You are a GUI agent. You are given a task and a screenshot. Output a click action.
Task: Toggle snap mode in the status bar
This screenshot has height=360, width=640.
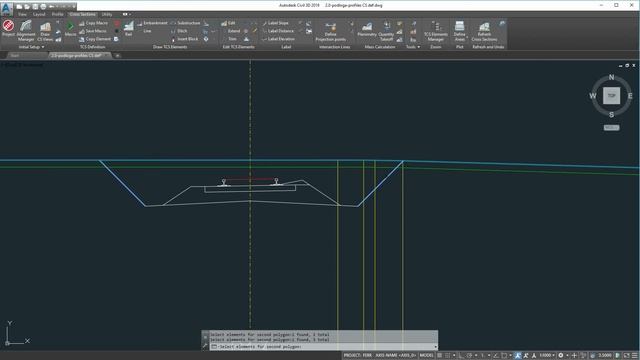(447, 356)
